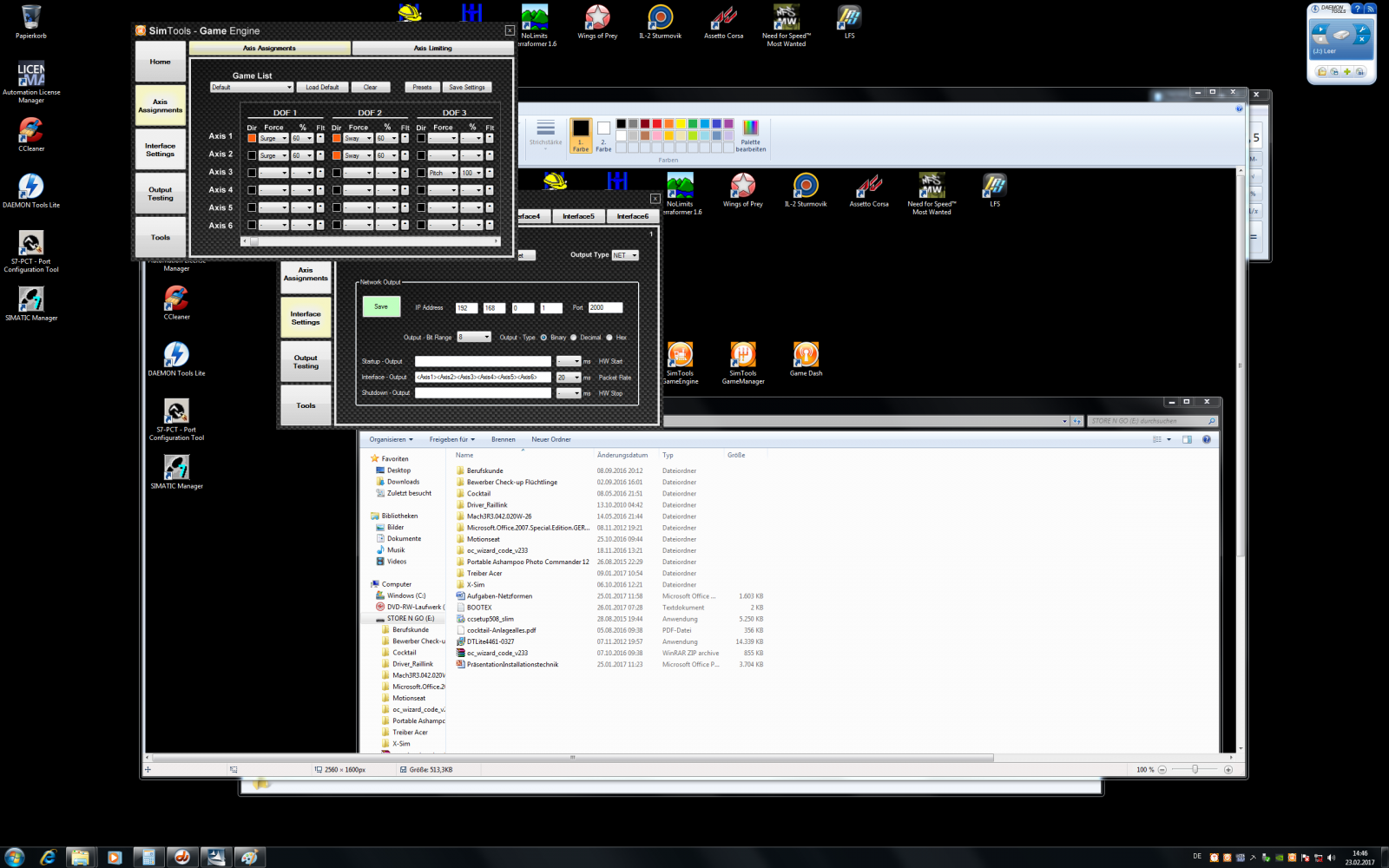The width and height of the screenshot is (1389, 868).
Task: Launch LFS from the top desktop row
Action: tap(849, 22)
